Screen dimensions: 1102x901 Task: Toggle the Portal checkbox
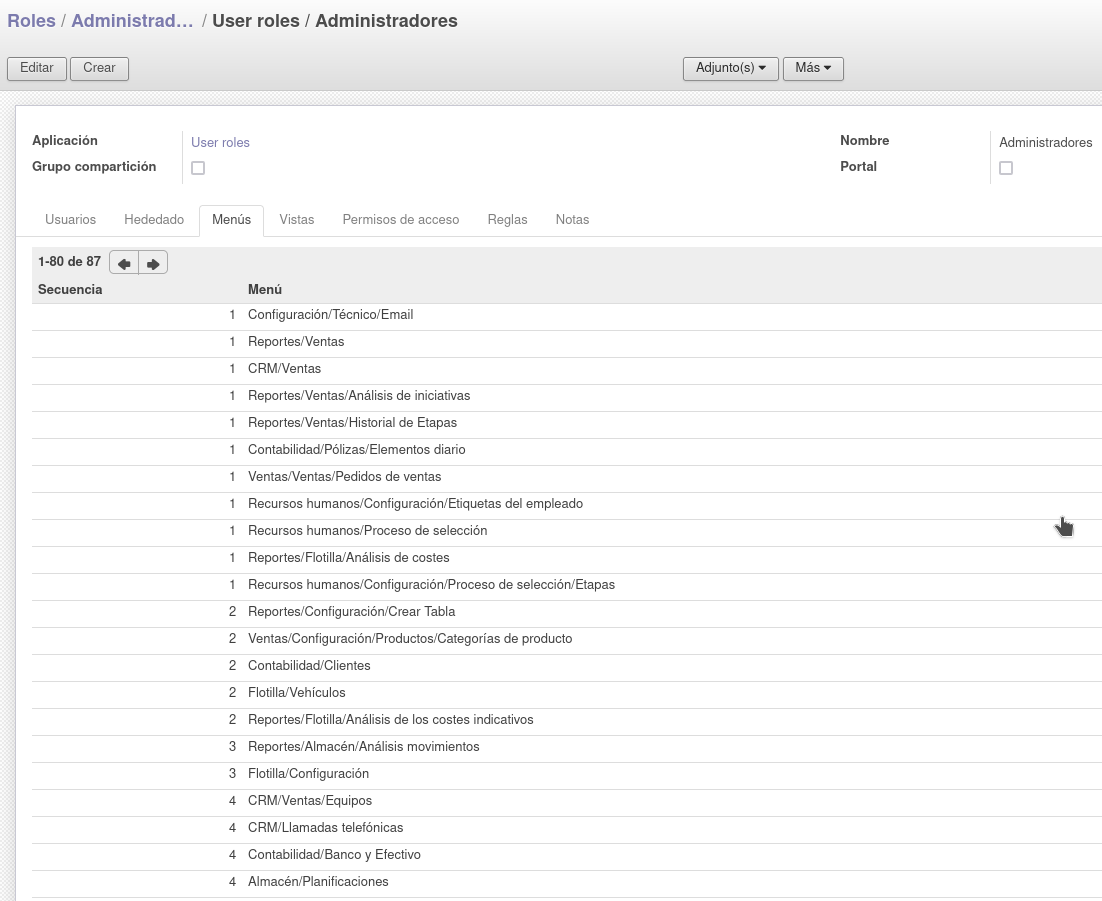click(x=1006, y=168)
